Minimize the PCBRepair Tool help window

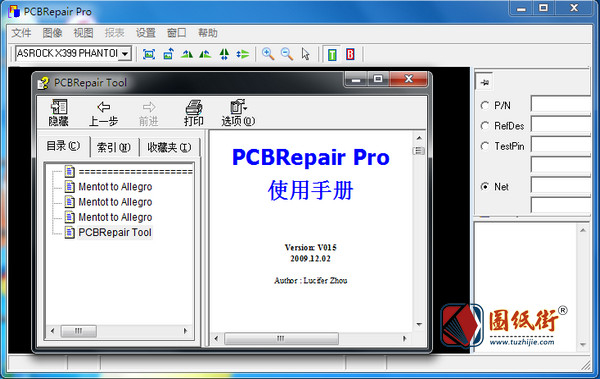[357, 79]
